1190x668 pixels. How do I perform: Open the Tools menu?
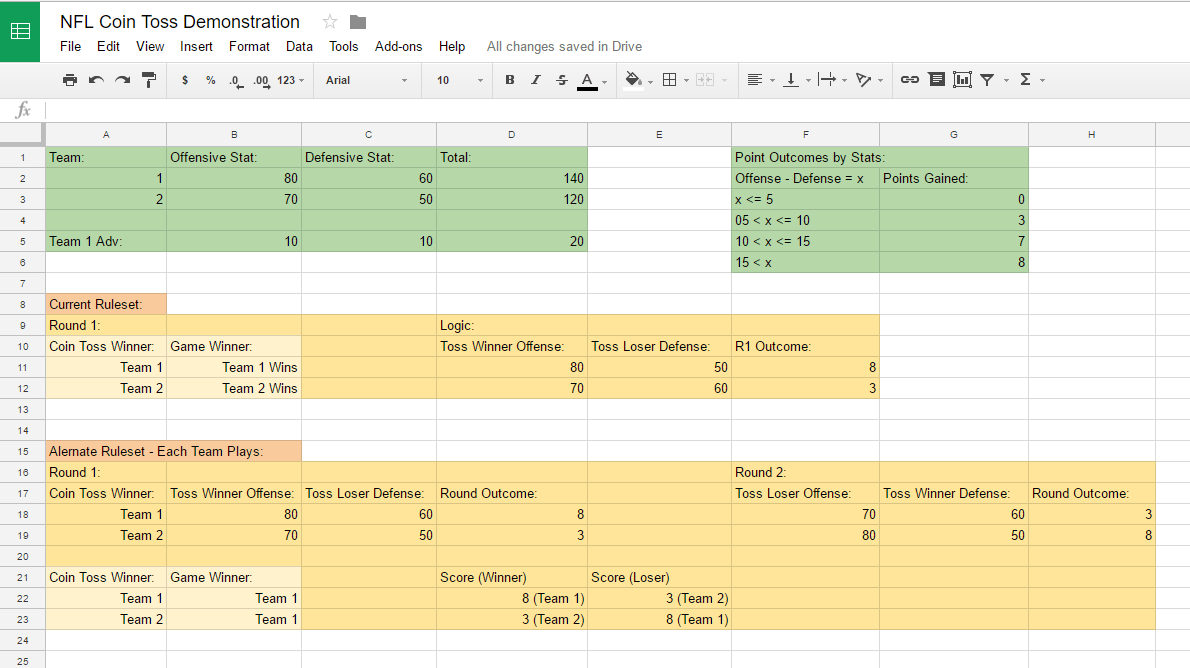coord(343,46)
